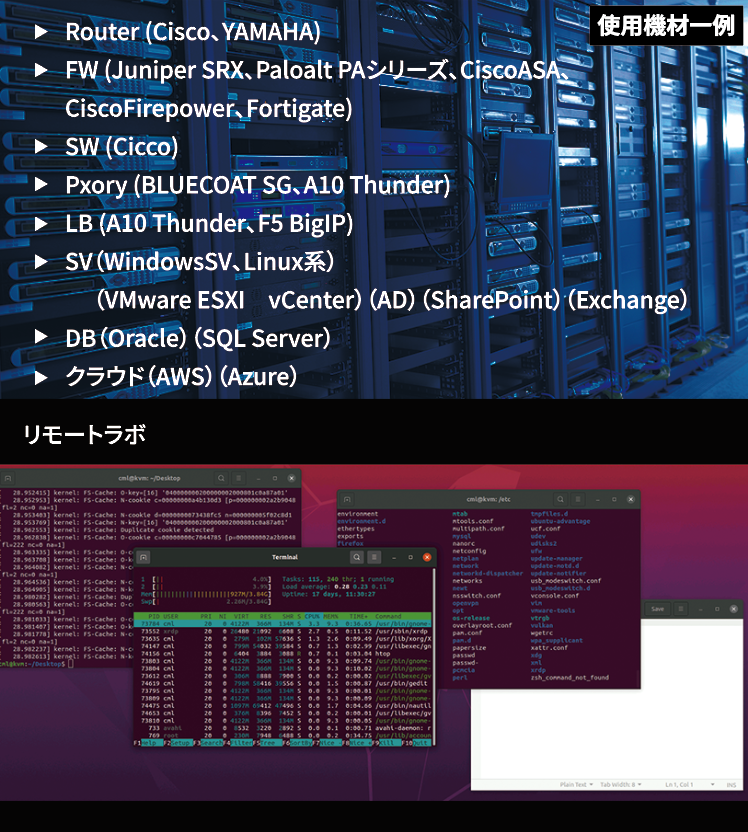Close the text editor window
The width and height of the screenshot is (748, 832).
(734, 609)
